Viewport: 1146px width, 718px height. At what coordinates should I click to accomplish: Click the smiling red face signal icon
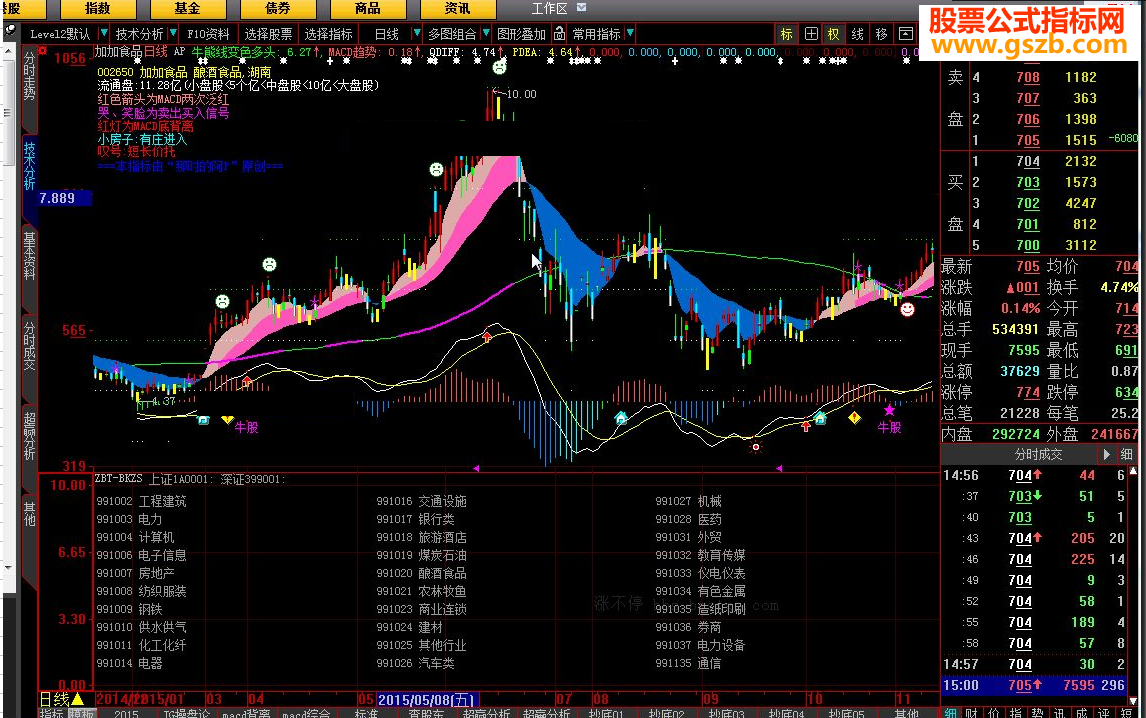coord(907,310)
